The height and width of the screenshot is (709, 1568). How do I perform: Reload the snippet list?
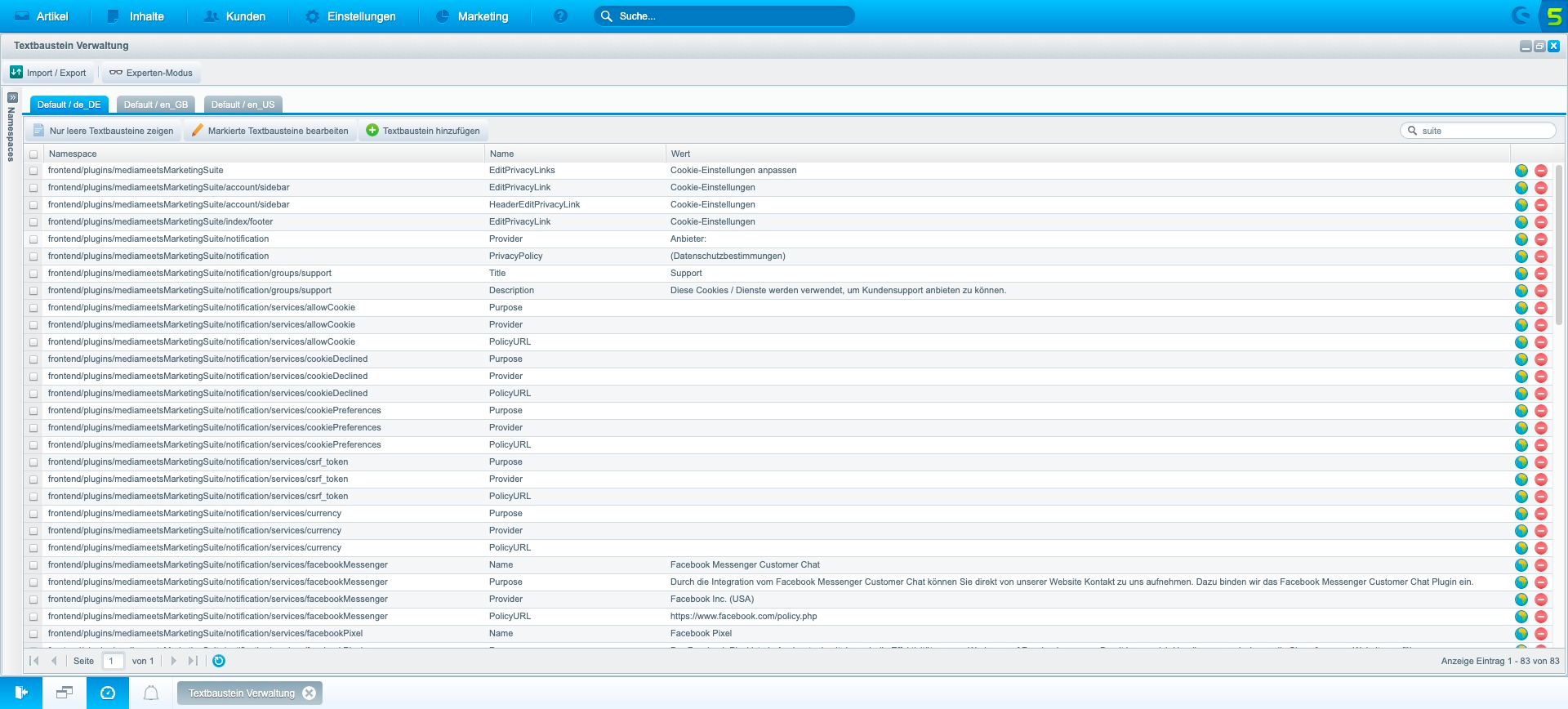coord(219,661)
